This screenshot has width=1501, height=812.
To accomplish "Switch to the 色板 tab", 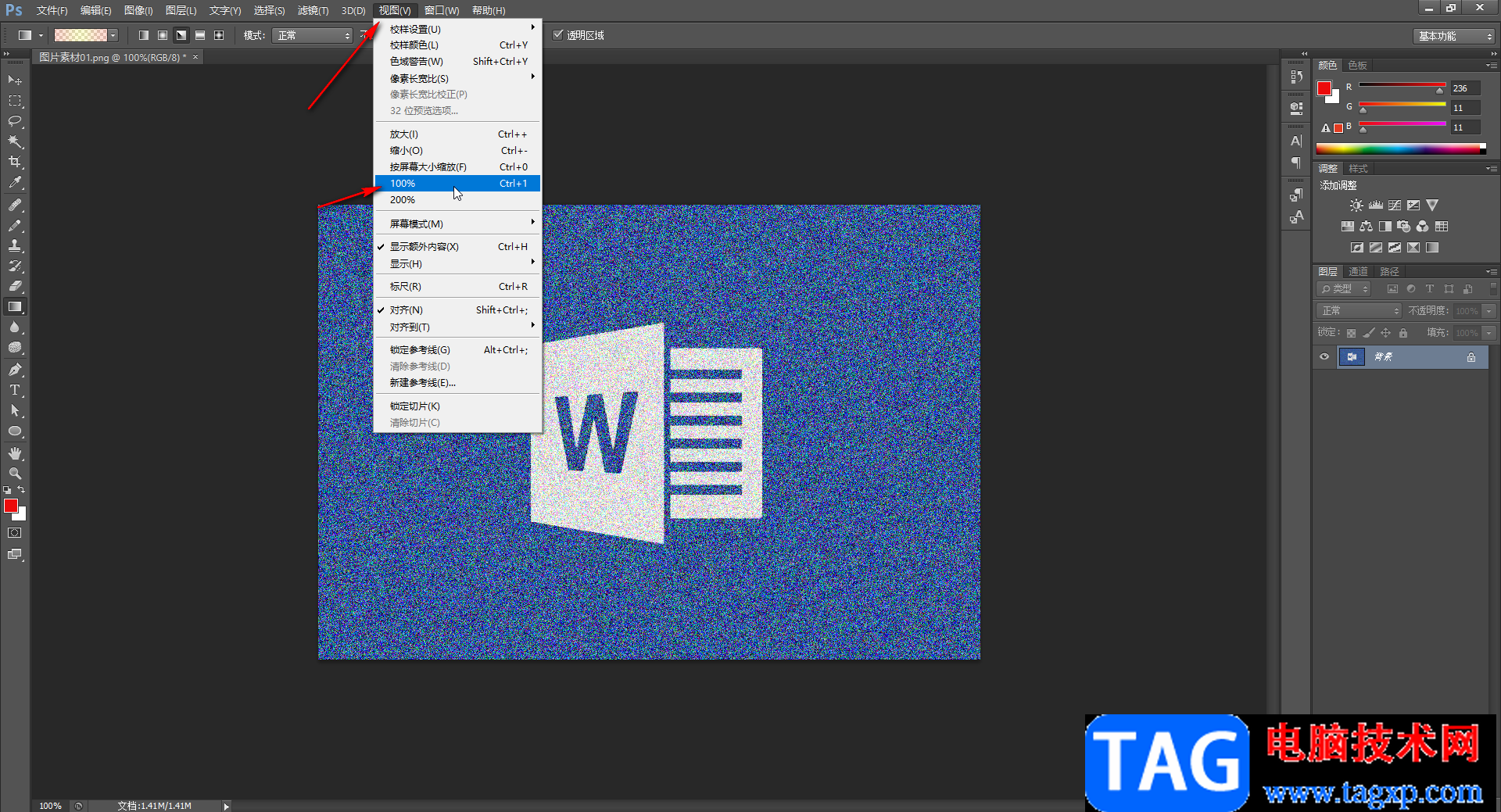I will coord(1358,66).
